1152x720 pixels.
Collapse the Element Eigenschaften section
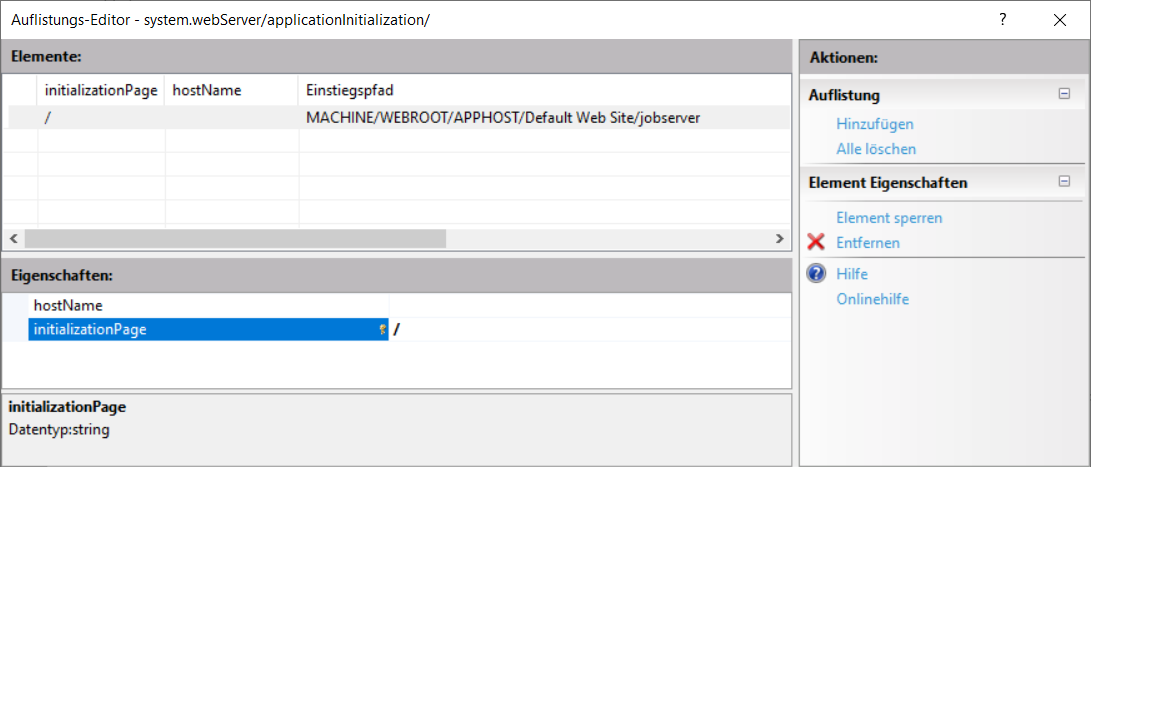click(x=1064, y=182)
